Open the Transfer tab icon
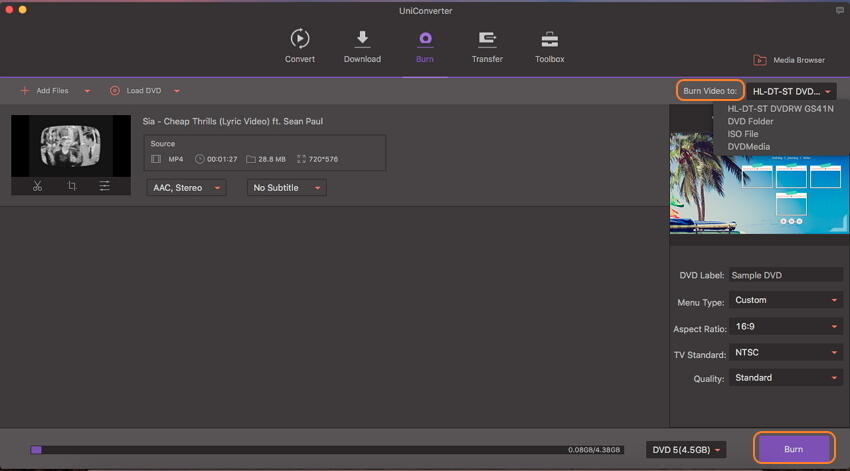This screenshot has height=471, width=850. tap(487, 38)
